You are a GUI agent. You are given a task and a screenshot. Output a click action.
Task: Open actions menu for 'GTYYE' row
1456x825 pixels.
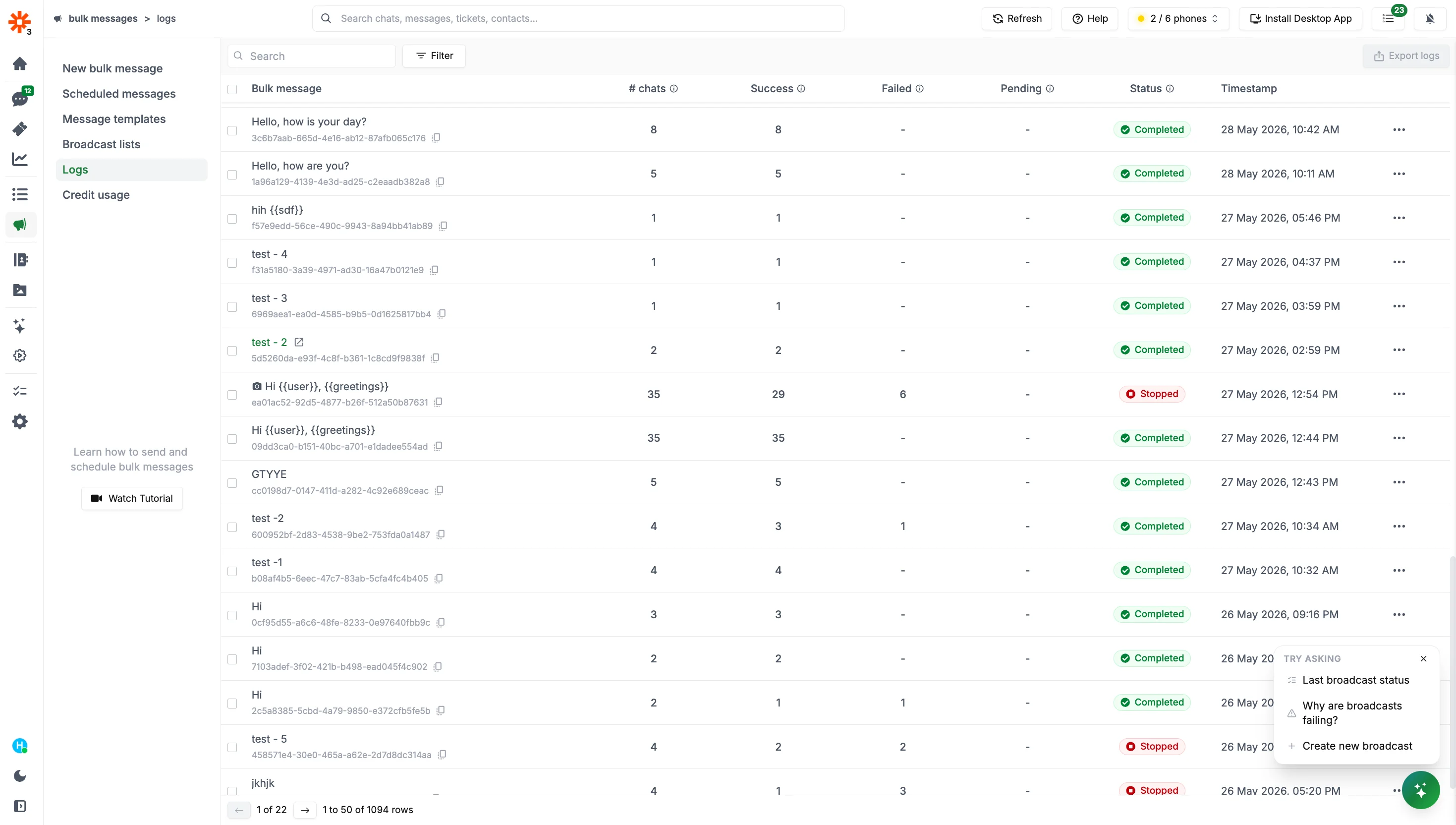click(x=1399, y=482)
